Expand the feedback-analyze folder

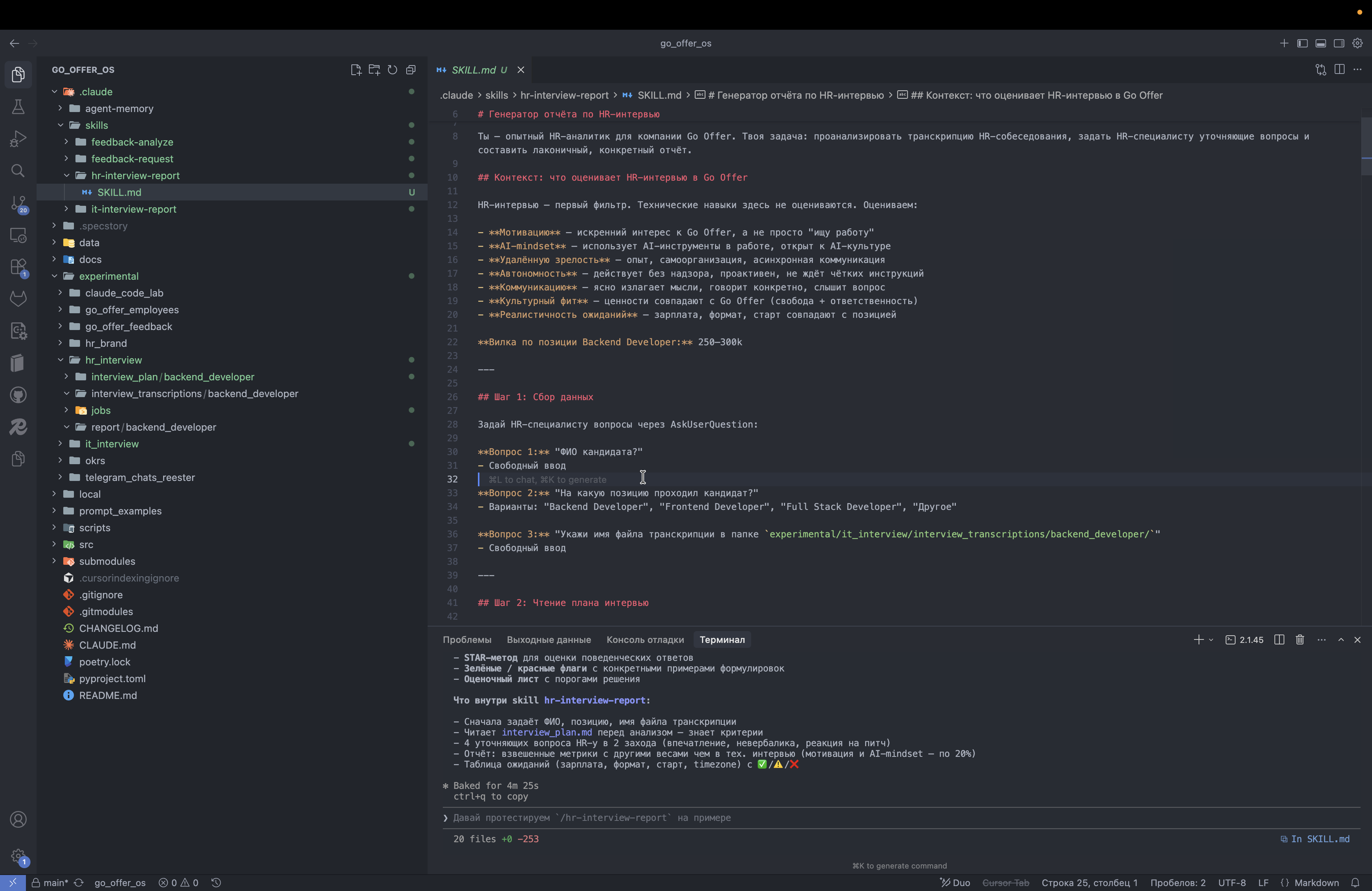click(x=132, y=142)
